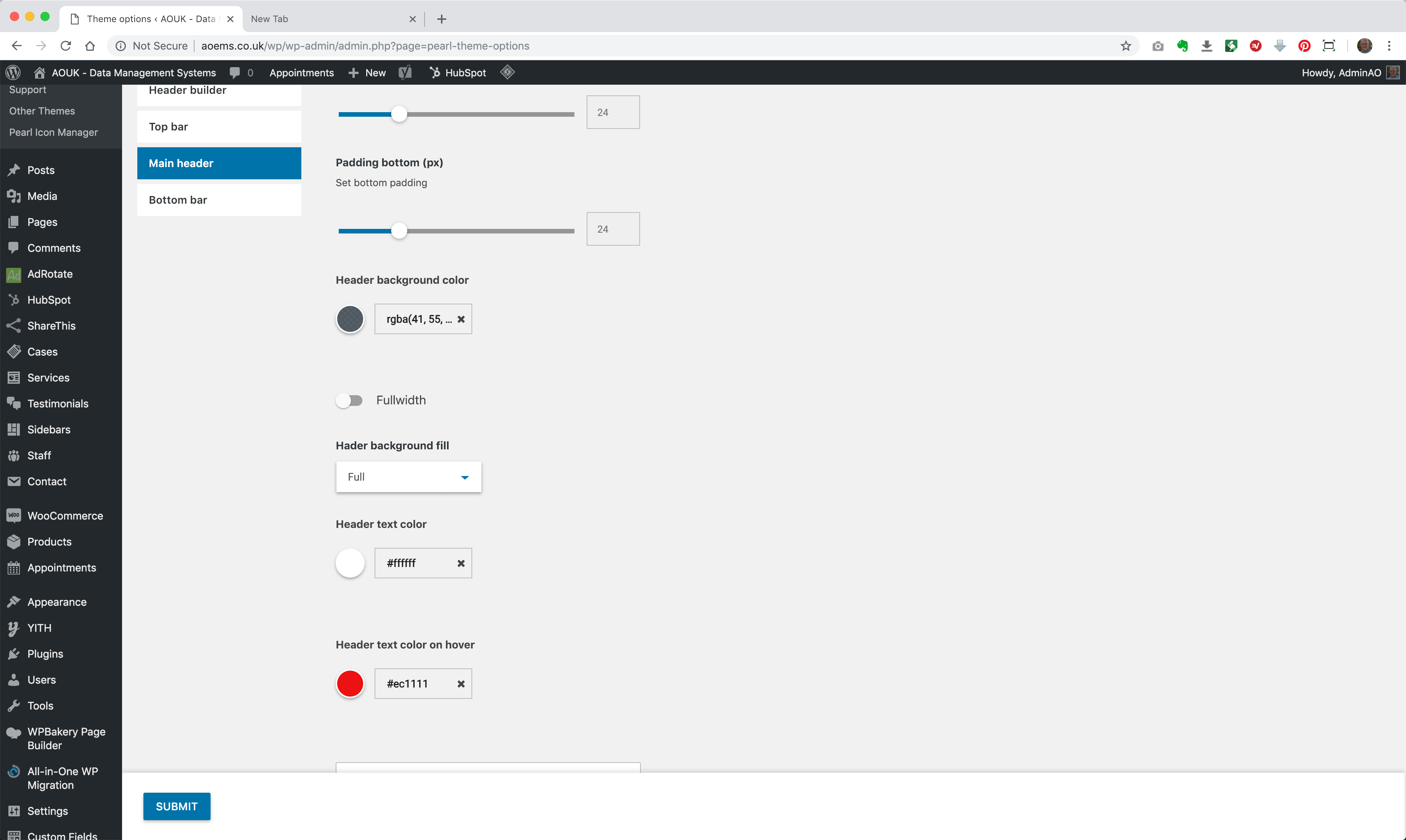Viewport: 1406px width, 840px height.
Task: Open the Pearl Icon Manager link
Action: click(x=53, y=132)
